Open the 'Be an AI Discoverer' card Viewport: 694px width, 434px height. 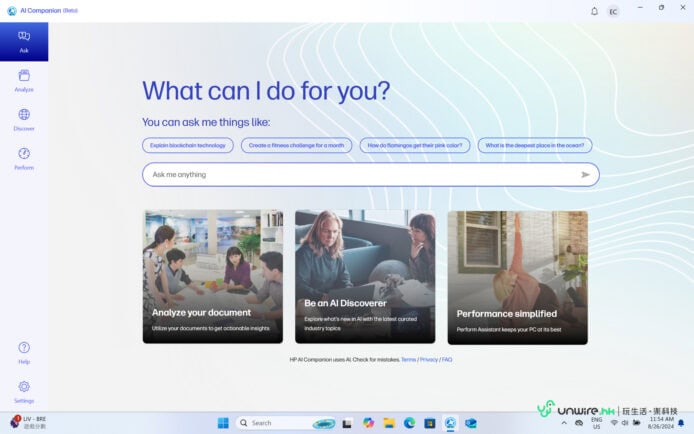pos(365,277)
